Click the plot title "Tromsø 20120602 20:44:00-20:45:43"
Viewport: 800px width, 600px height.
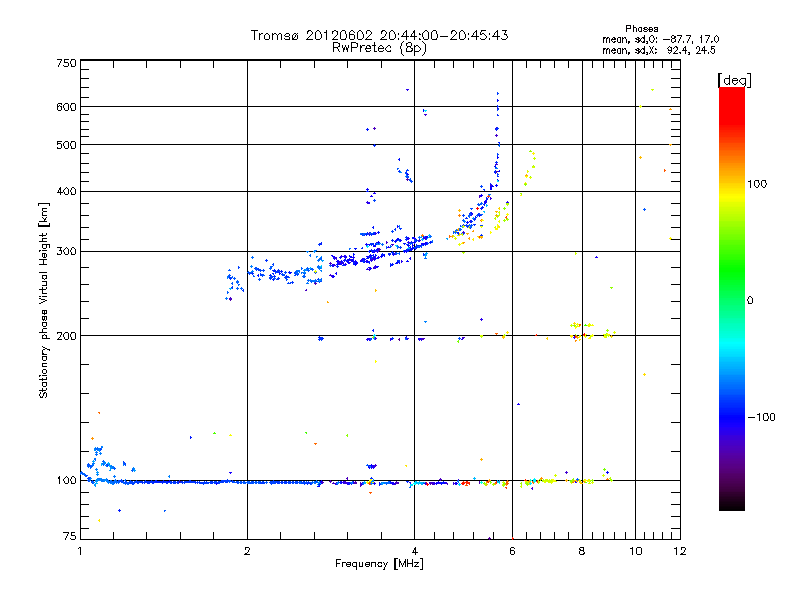(x=379, y=35)
